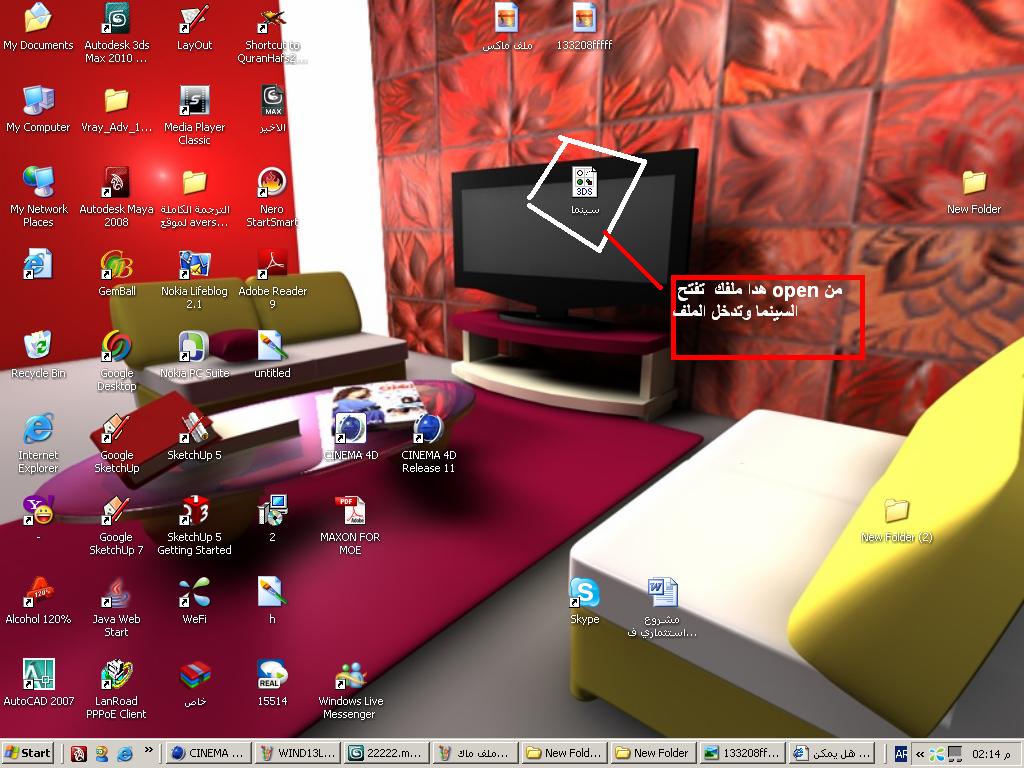The height and width of the screenshot is (768, 1024).
Task: Open CINEMA 4D Release 11 shortcut
Action: coord(428,443)
